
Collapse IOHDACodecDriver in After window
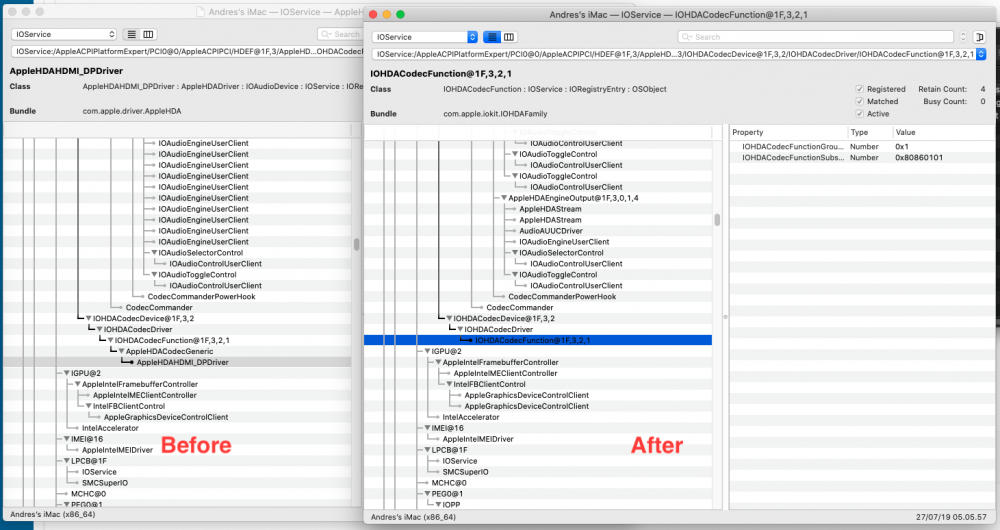(x=460, y=330)
